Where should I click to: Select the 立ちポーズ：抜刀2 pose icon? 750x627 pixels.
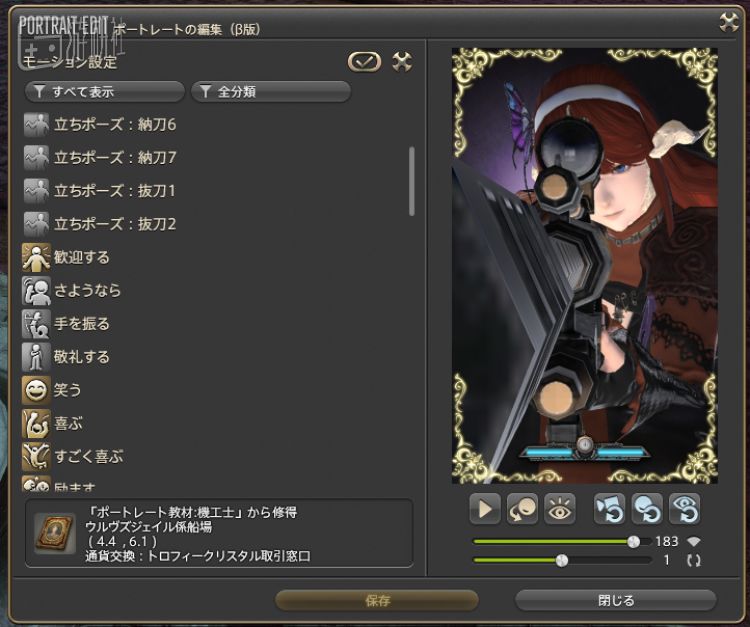[x=36, y=224]
